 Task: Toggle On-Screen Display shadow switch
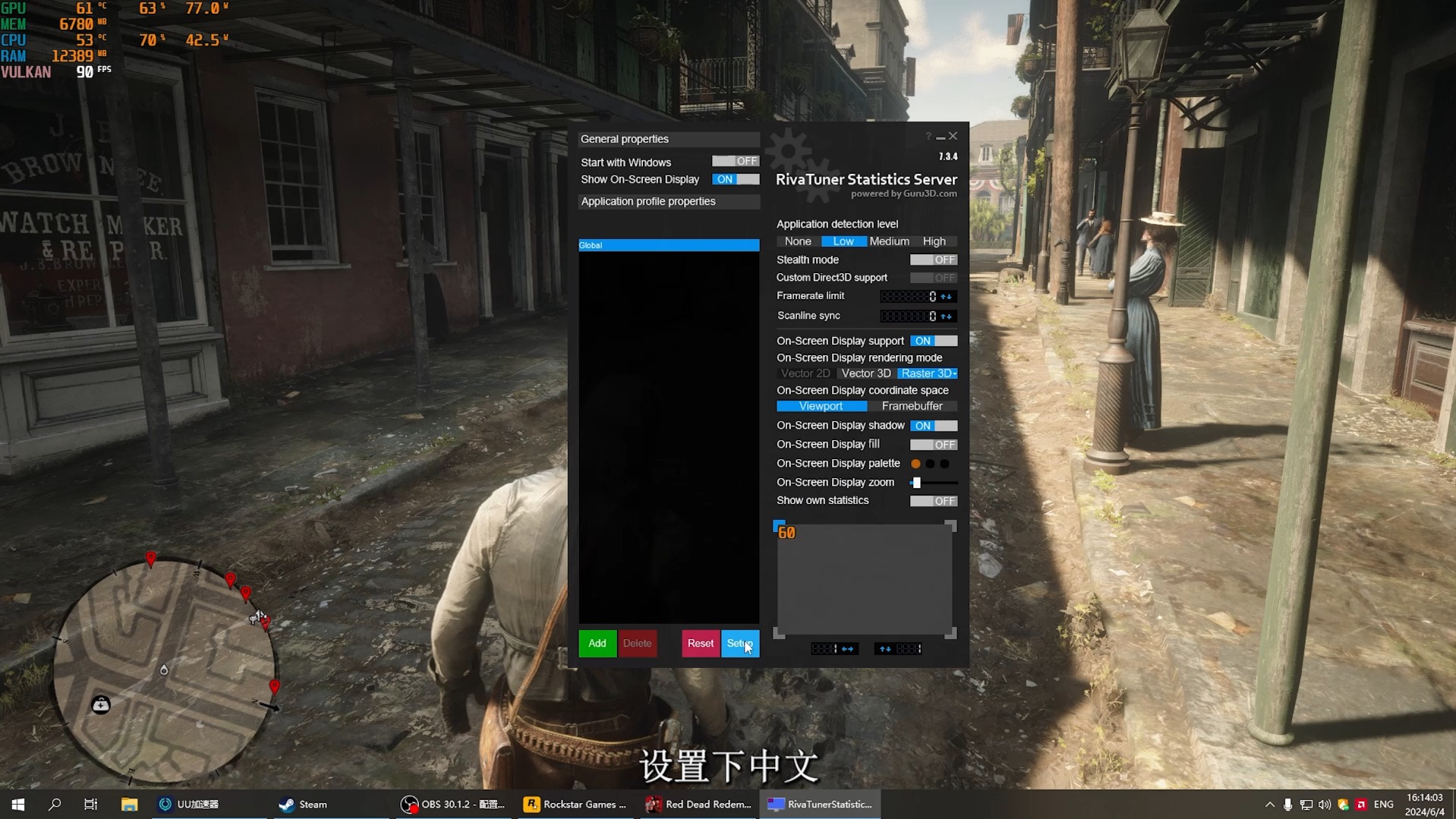coord(933,426)
